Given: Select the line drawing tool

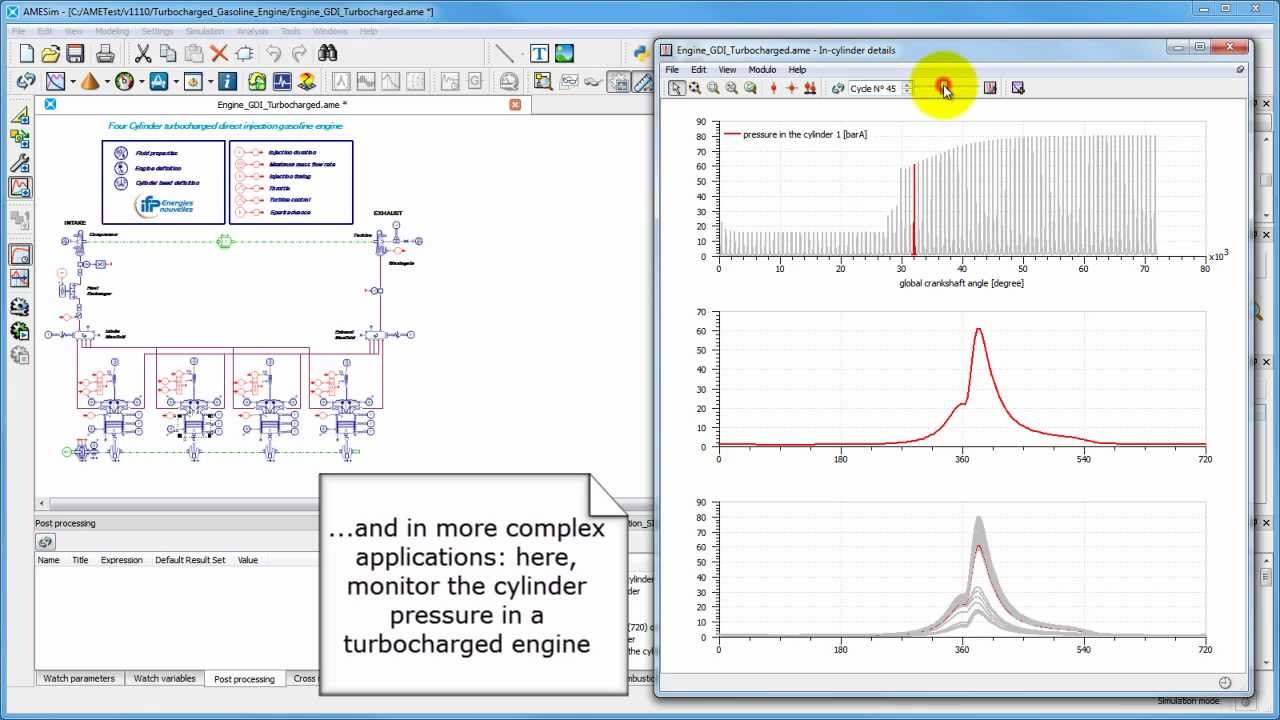Looking at the screenshot, I should (505, 54).
